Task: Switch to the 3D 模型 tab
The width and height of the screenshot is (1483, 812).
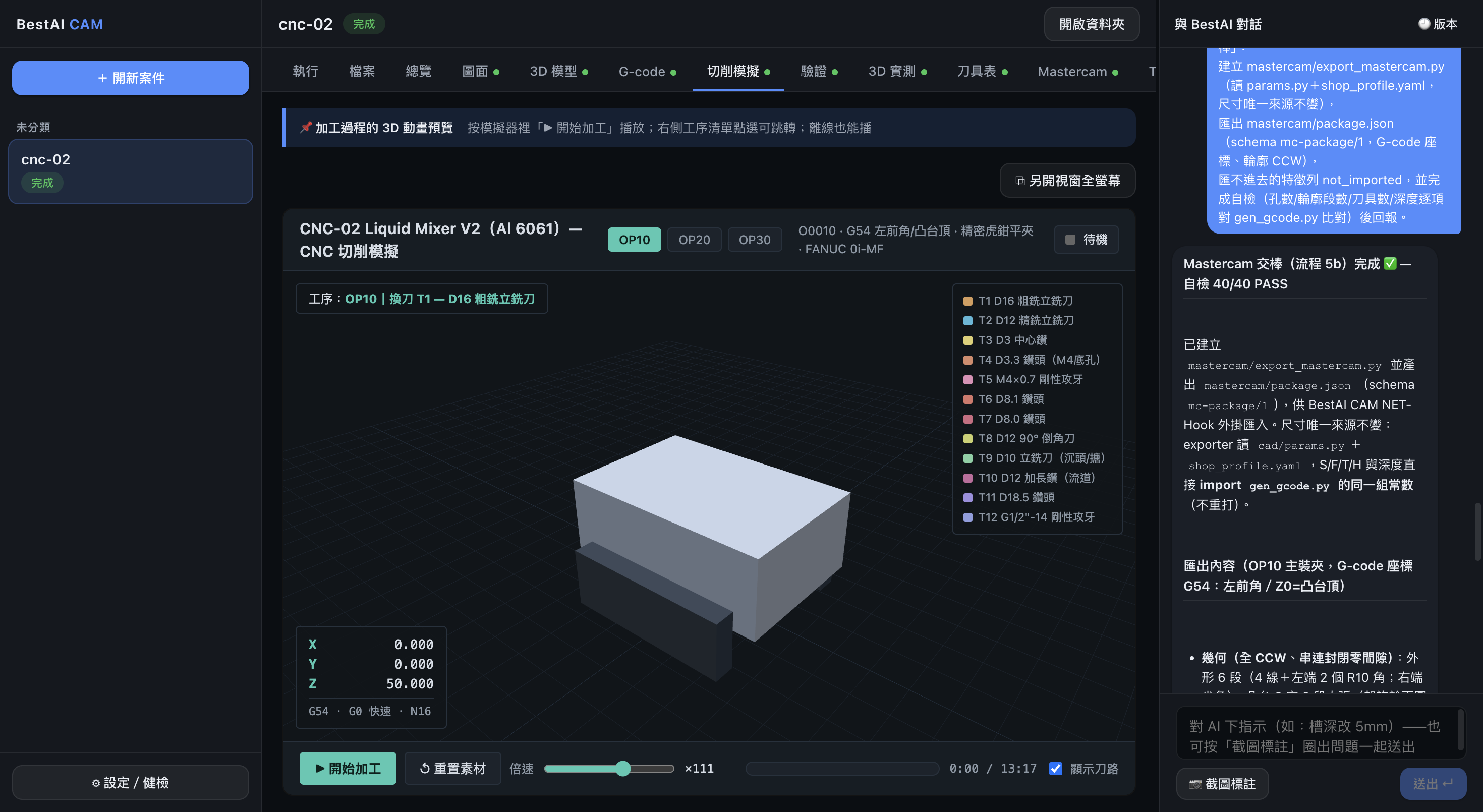Action: pos(558,71)
